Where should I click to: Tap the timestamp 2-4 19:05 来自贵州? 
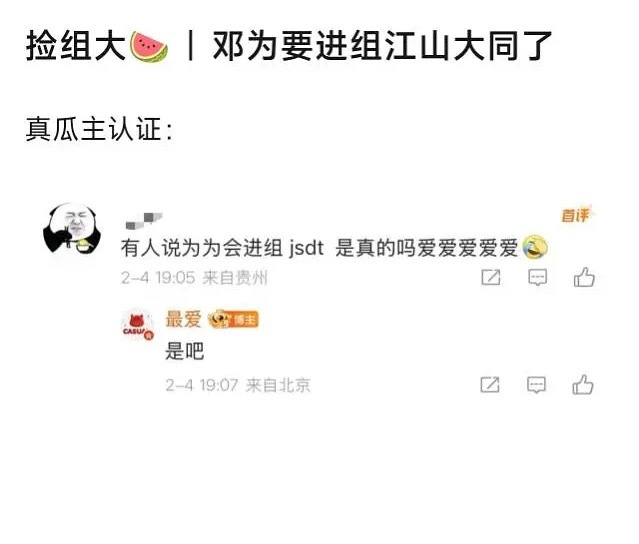[x=194, y=278]
